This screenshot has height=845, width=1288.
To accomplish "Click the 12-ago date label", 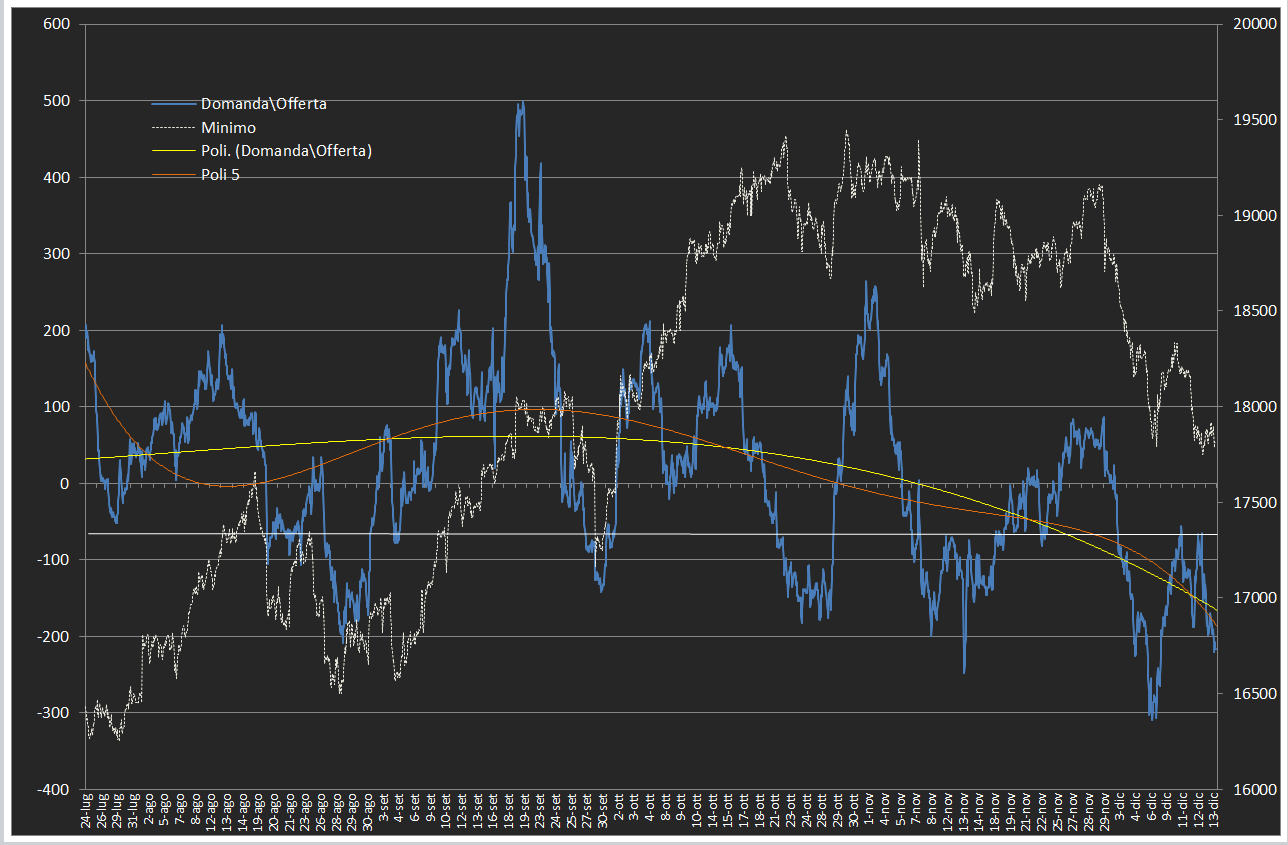I will 211,812.
